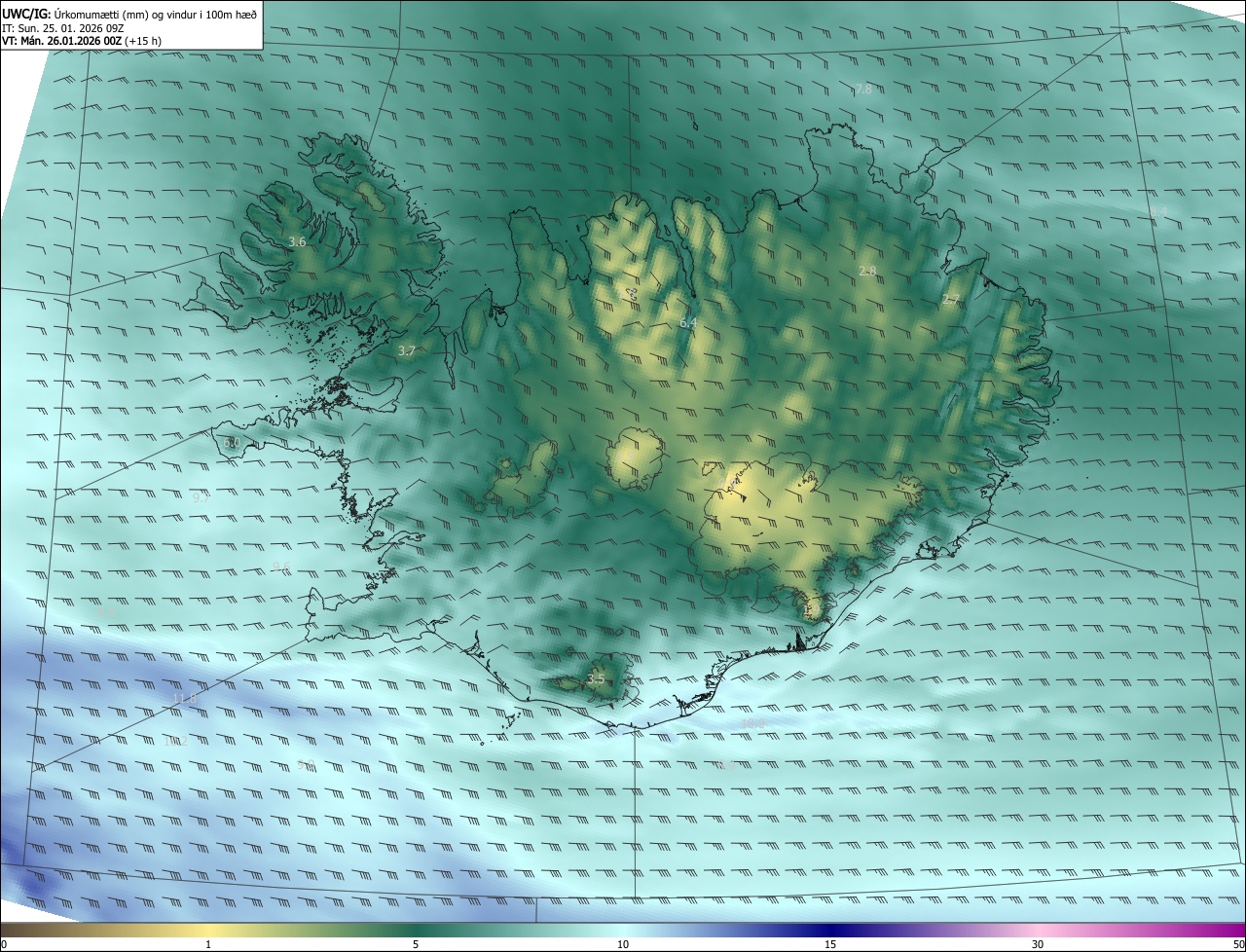Click the '15' tick on the color scale
The image size is (1246, 952).
tap(830, 944)
